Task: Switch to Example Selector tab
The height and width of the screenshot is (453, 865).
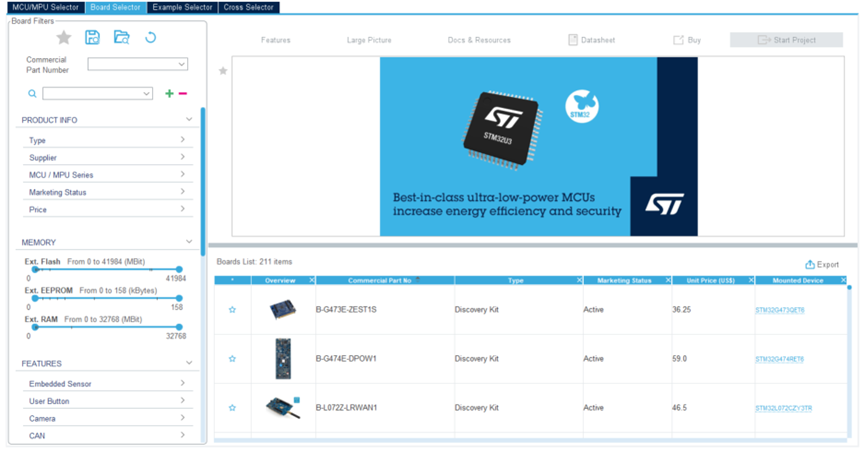Action: pyautogui.click(x=182, y=7)
